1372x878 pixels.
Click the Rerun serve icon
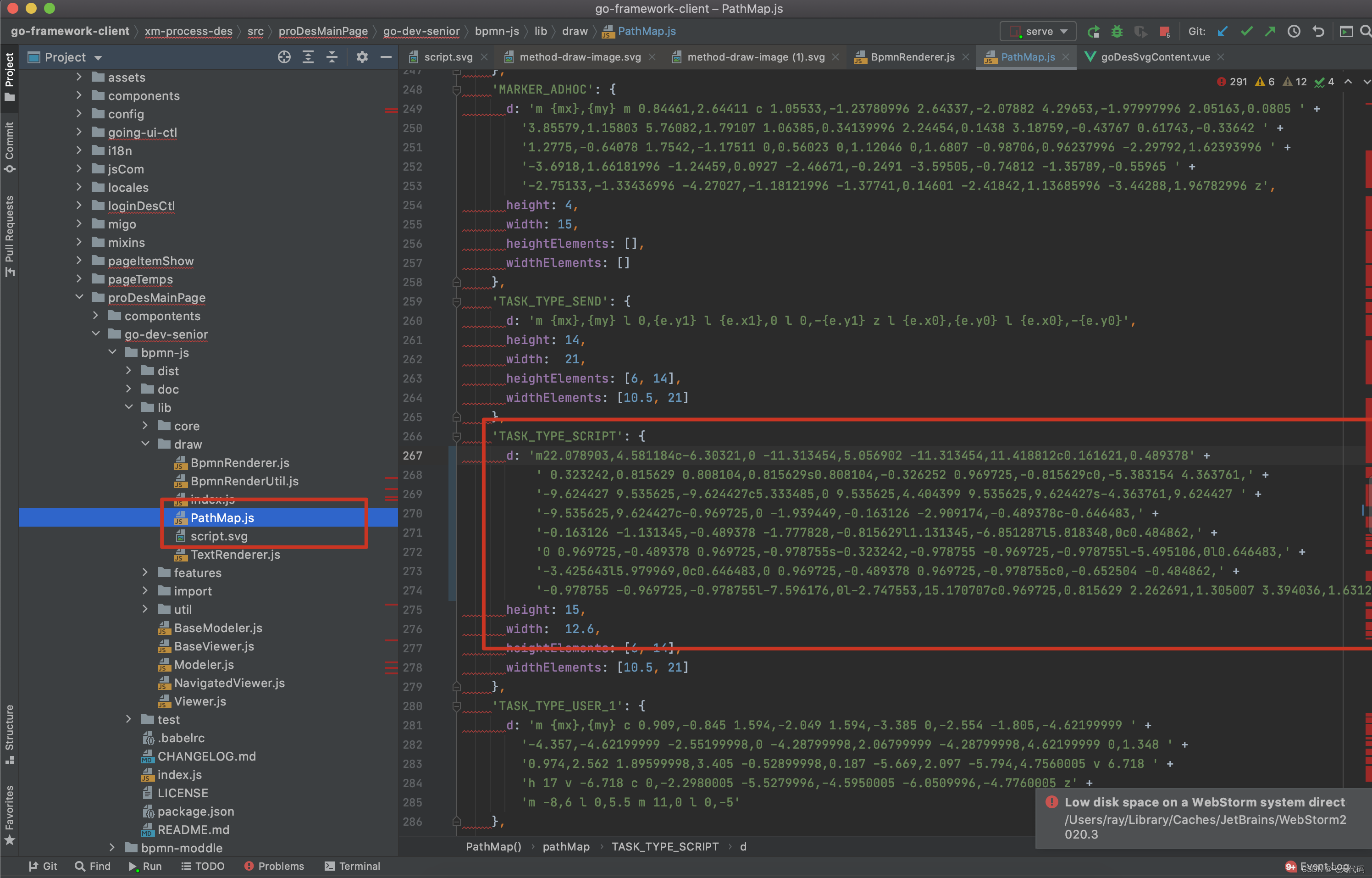(x=1093, y=31)
